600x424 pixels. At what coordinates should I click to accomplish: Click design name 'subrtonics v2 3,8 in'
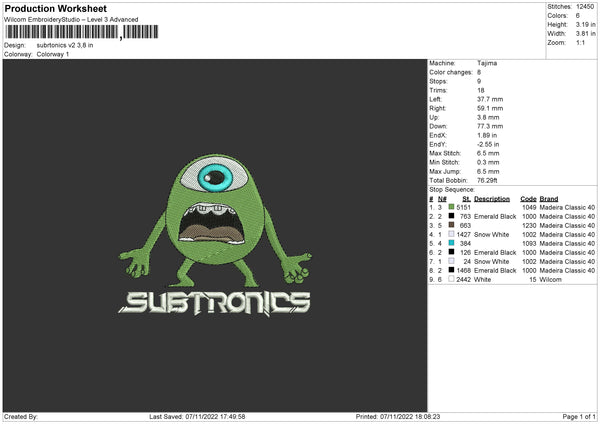coord(65,45)
